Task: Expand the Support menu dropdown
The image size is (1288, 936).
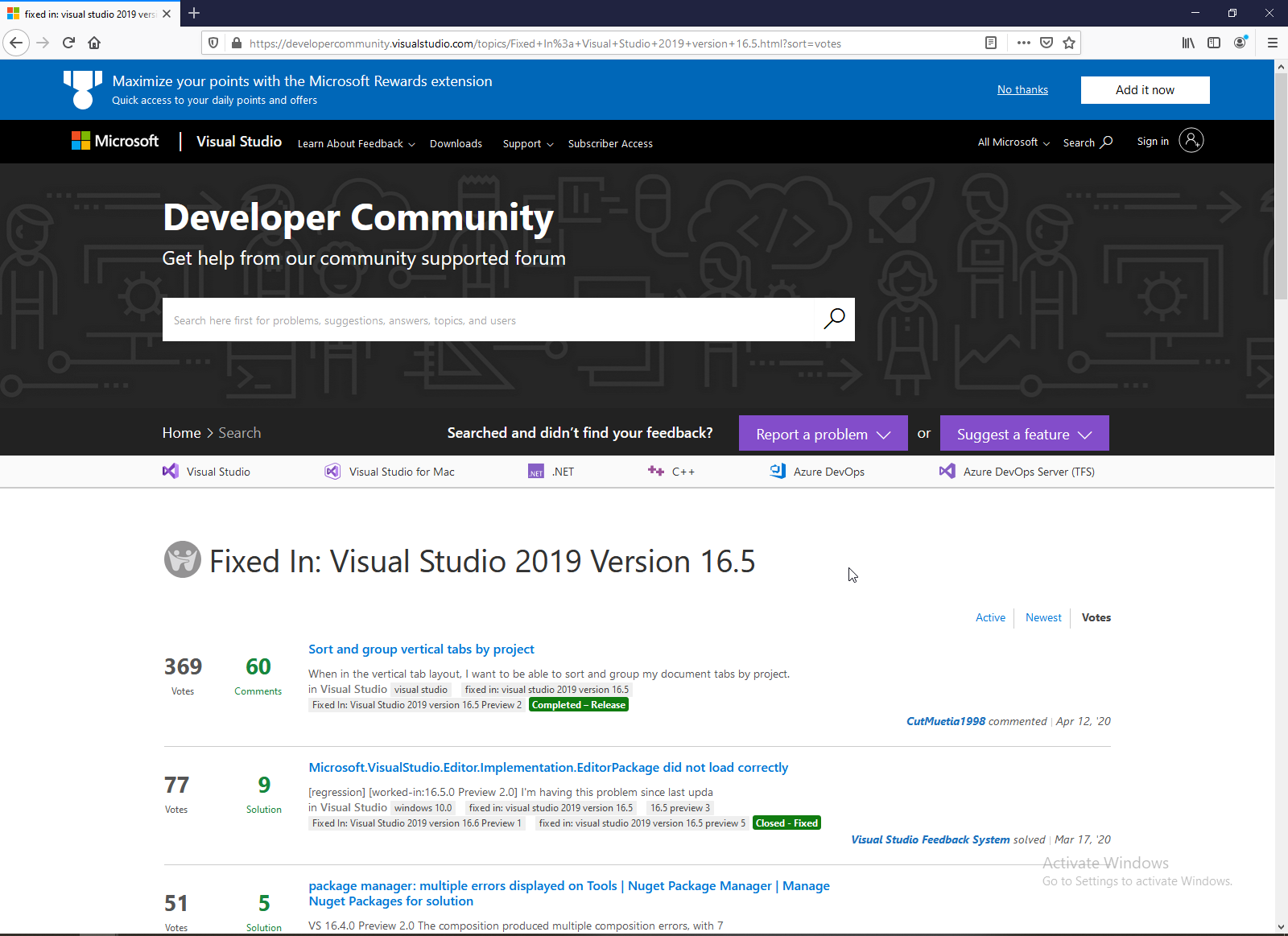Action: click(x=527, y=144)
